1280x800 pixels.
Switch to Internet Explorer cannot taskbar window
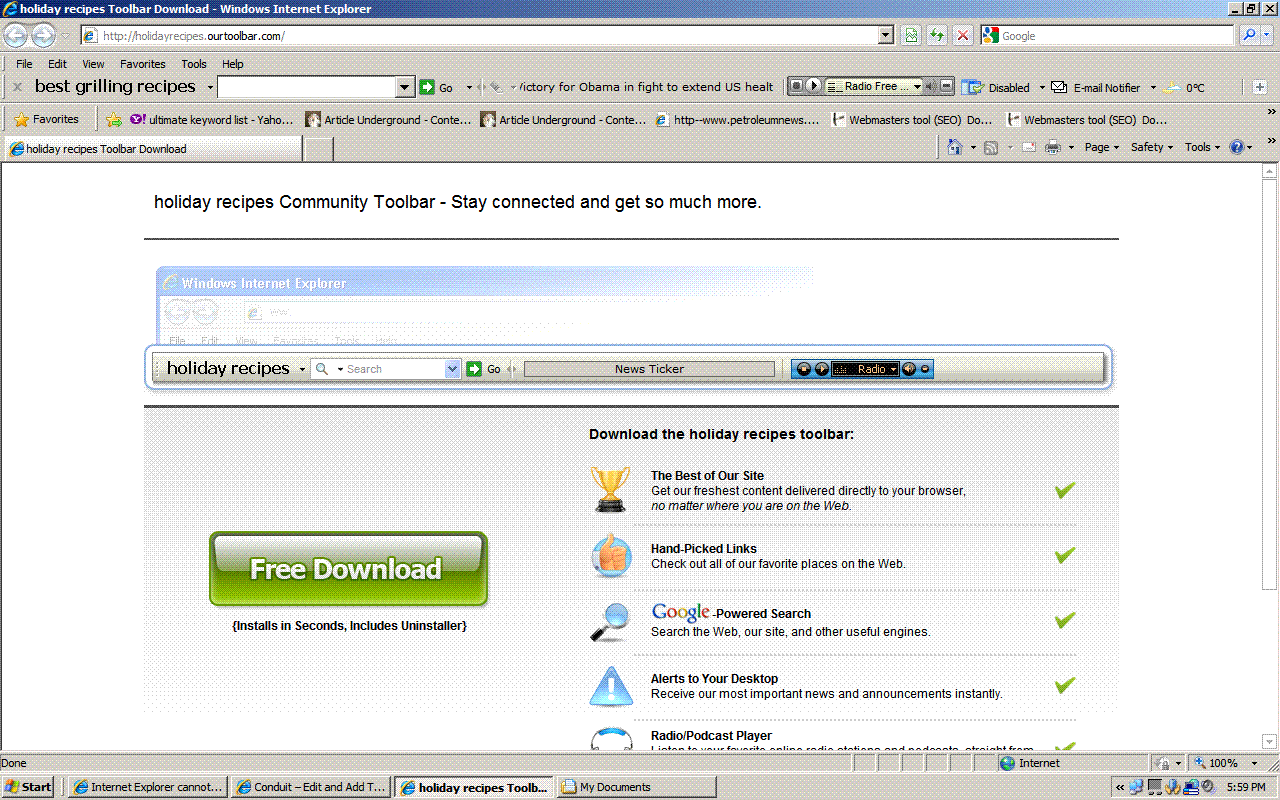click(148, 787)
